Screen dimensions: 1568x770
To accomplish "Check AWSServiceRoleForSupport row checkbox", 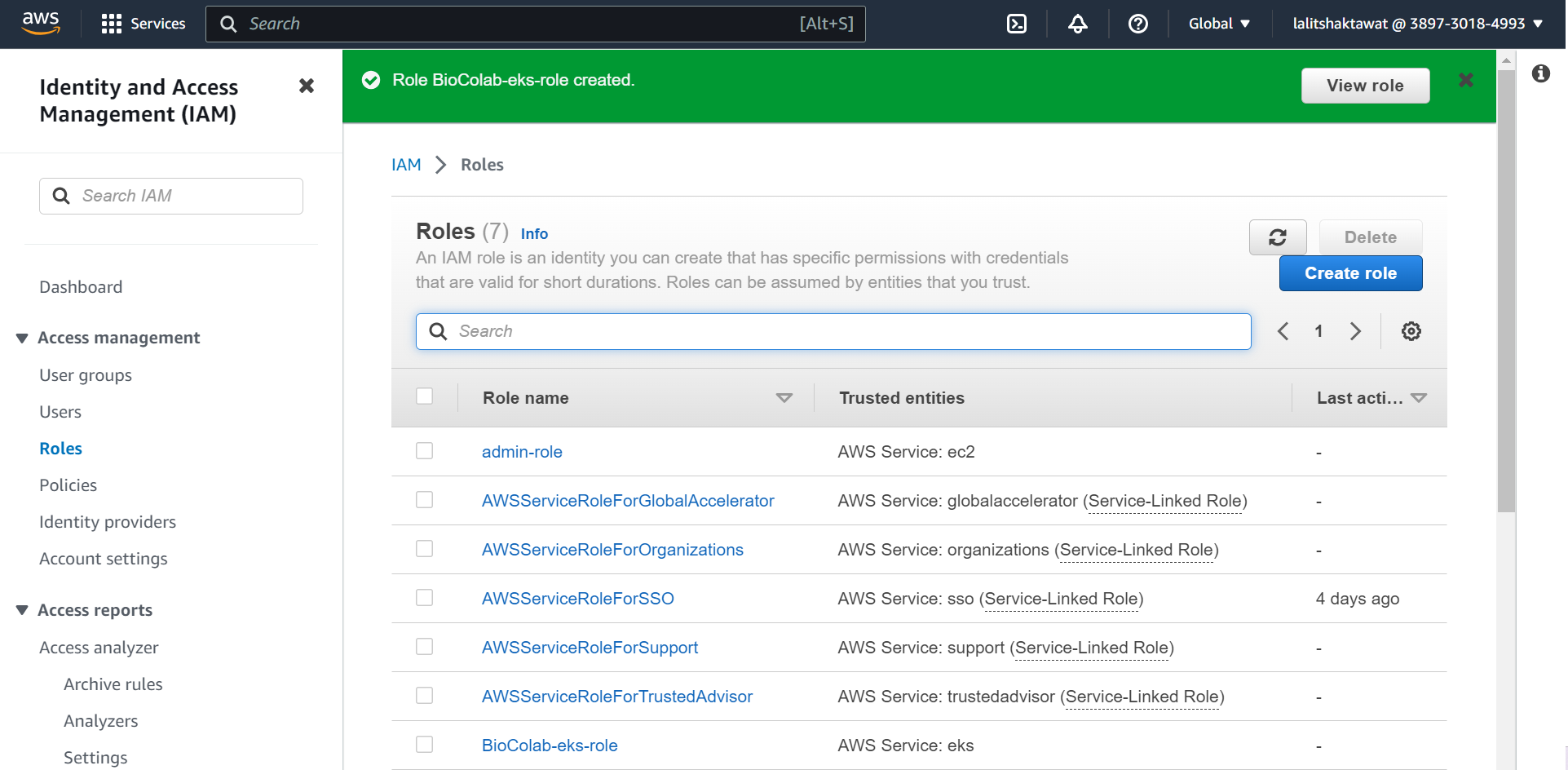I will point(425,647).
